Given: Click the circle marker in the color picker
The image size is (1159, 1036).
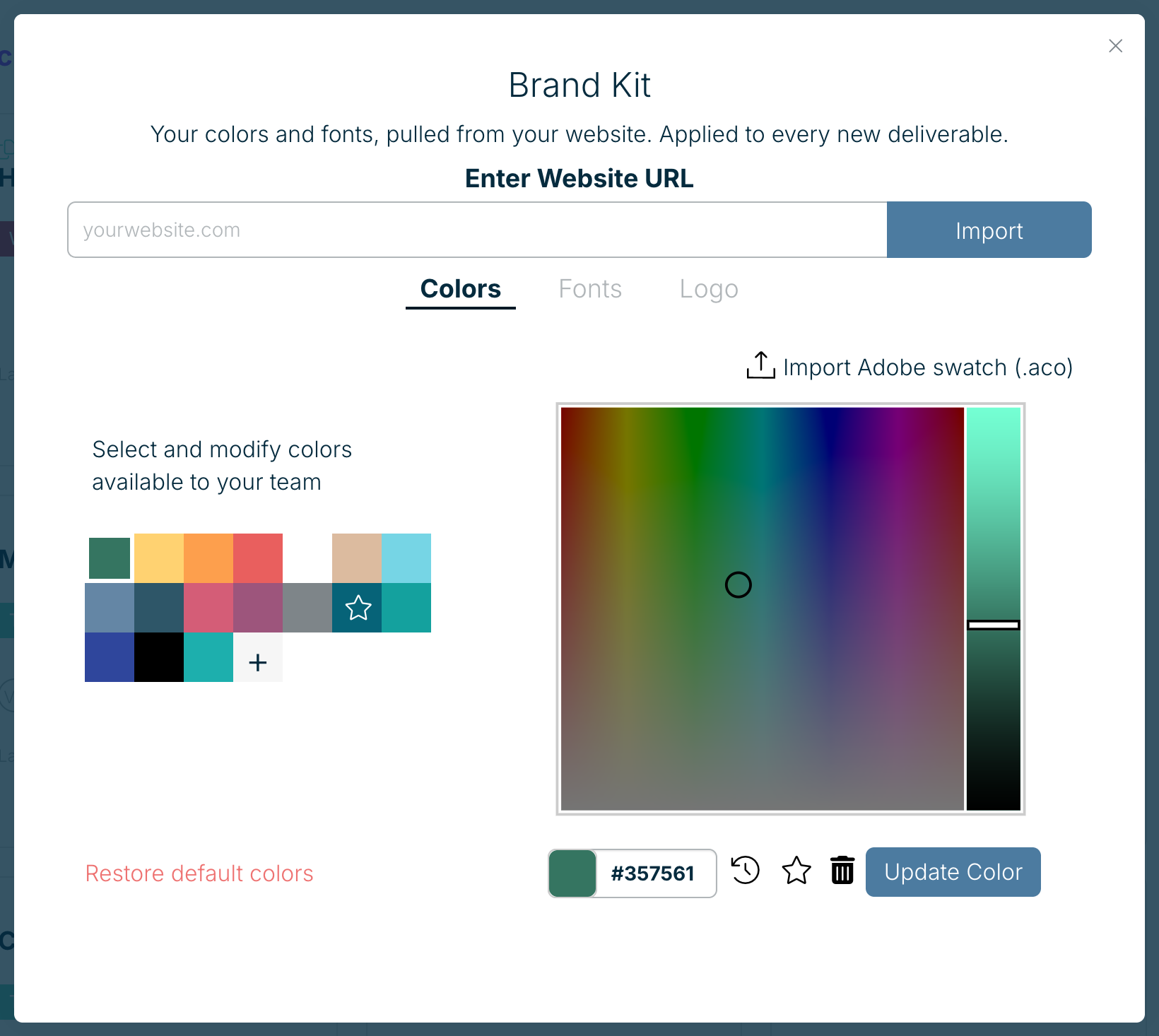Looking at the screenshot, I should pos(739,584).
